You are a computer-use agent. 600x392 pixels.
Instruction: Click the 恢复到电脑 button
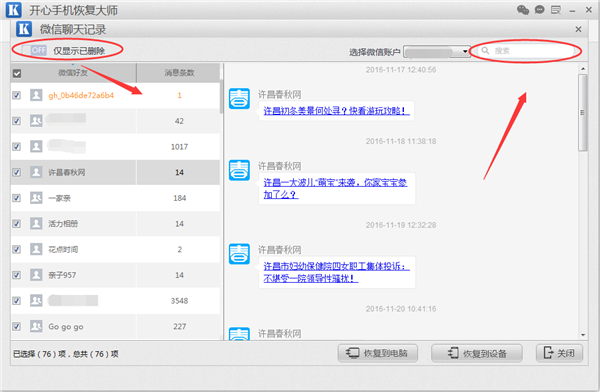pos(377,353)
